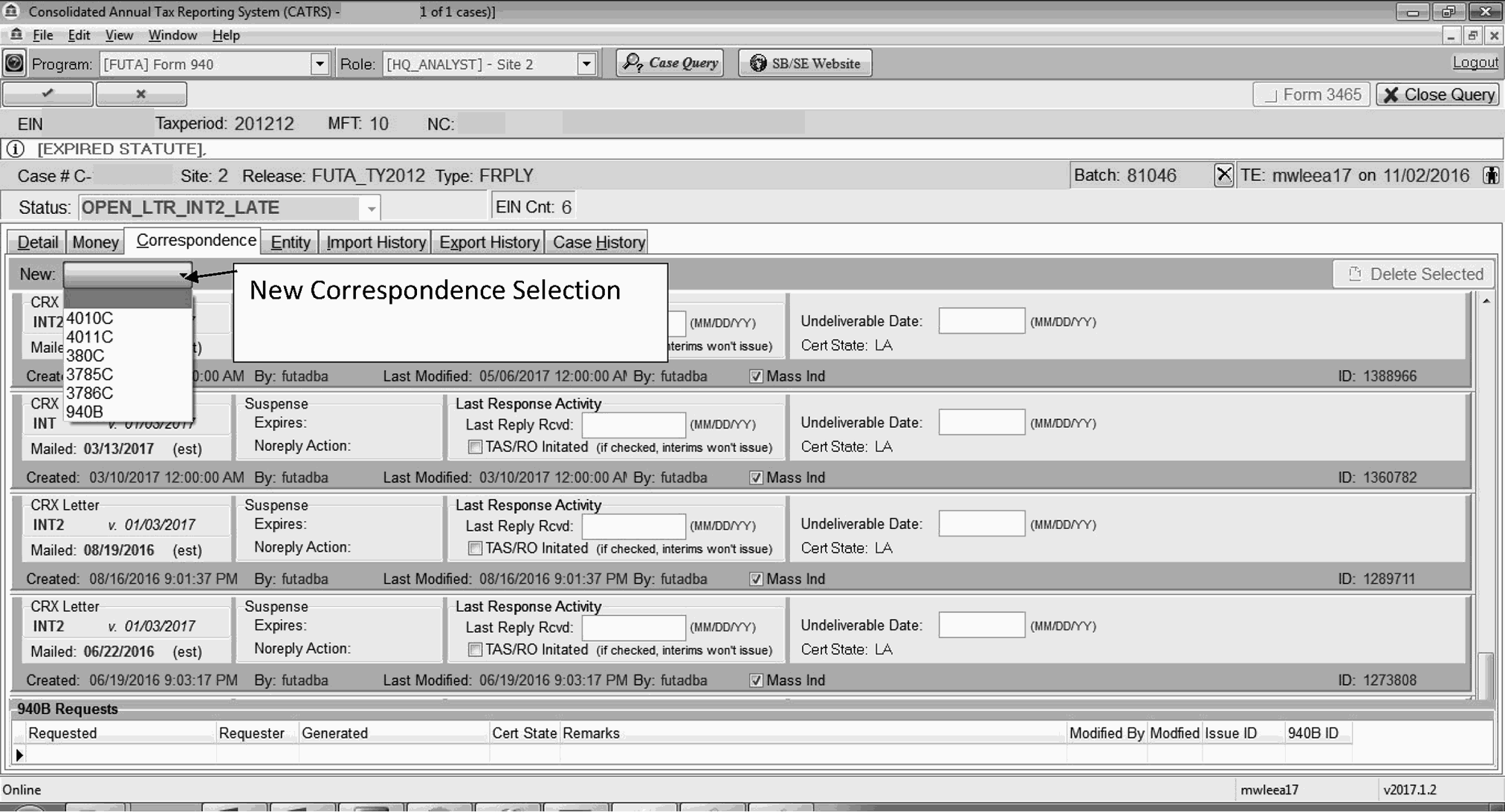Switch to the Case History tab
The image size is (1505, 812).
pyautogui.click(x=598, y=242)
